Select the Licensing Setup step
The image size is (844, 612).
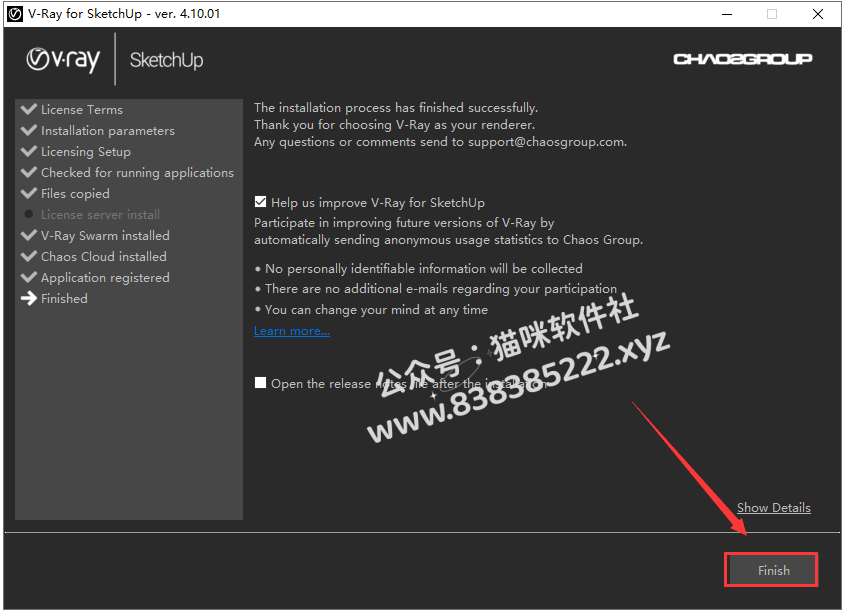pyautogui.click(x=86, y=152)
